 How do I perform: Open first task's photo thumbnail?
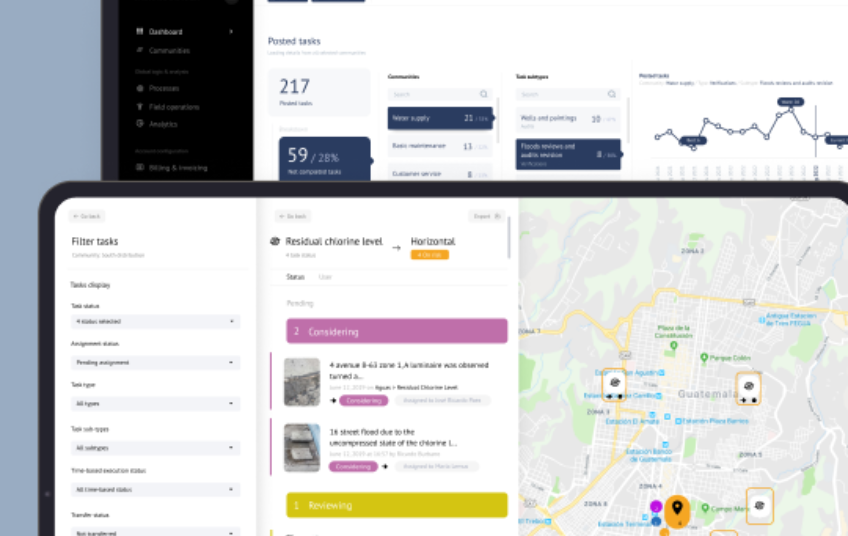[x=302, y=381]
